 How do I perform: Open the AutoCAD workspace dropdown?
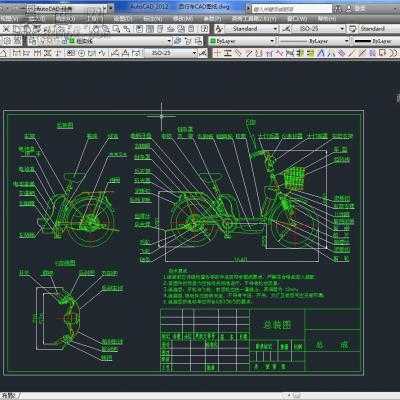pyautogui.click(x=68, y=8)
